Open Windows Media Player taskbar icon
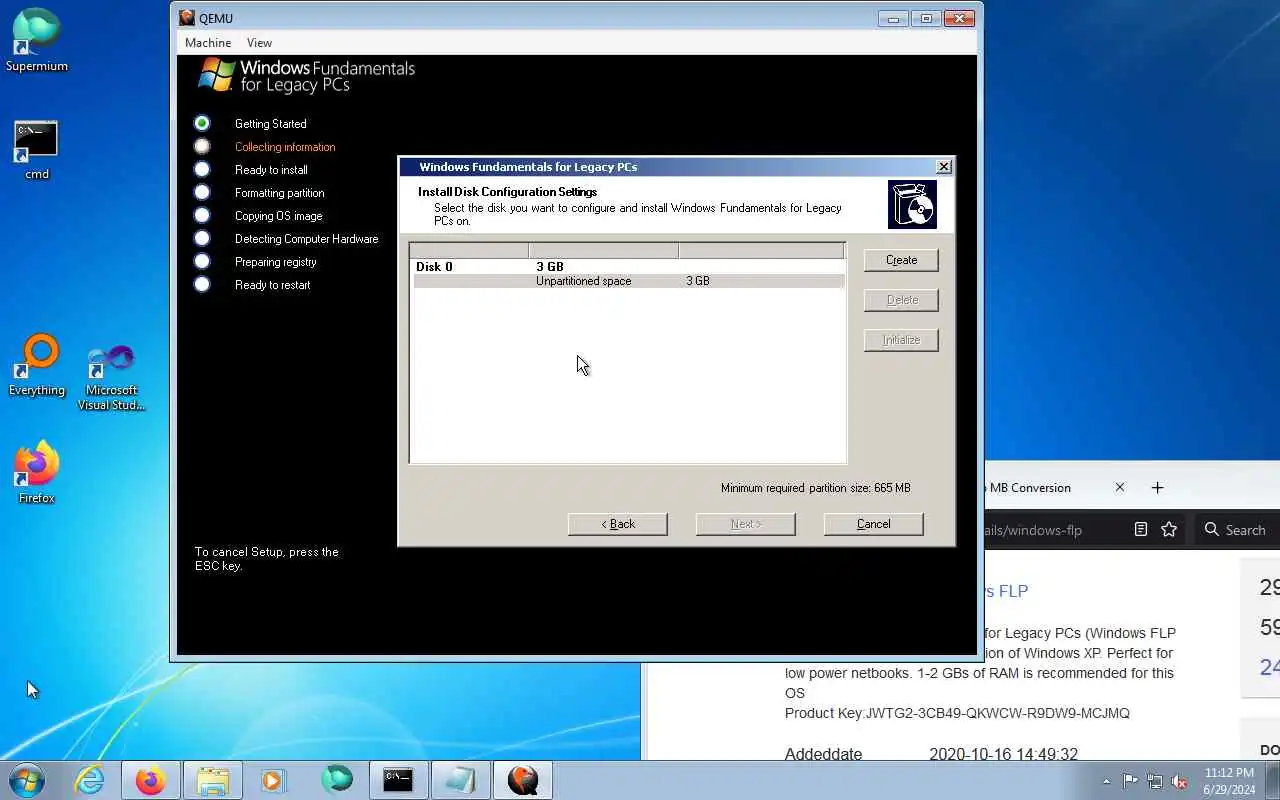This screenshot has width=1280, height=800. (x=273, y=780)
